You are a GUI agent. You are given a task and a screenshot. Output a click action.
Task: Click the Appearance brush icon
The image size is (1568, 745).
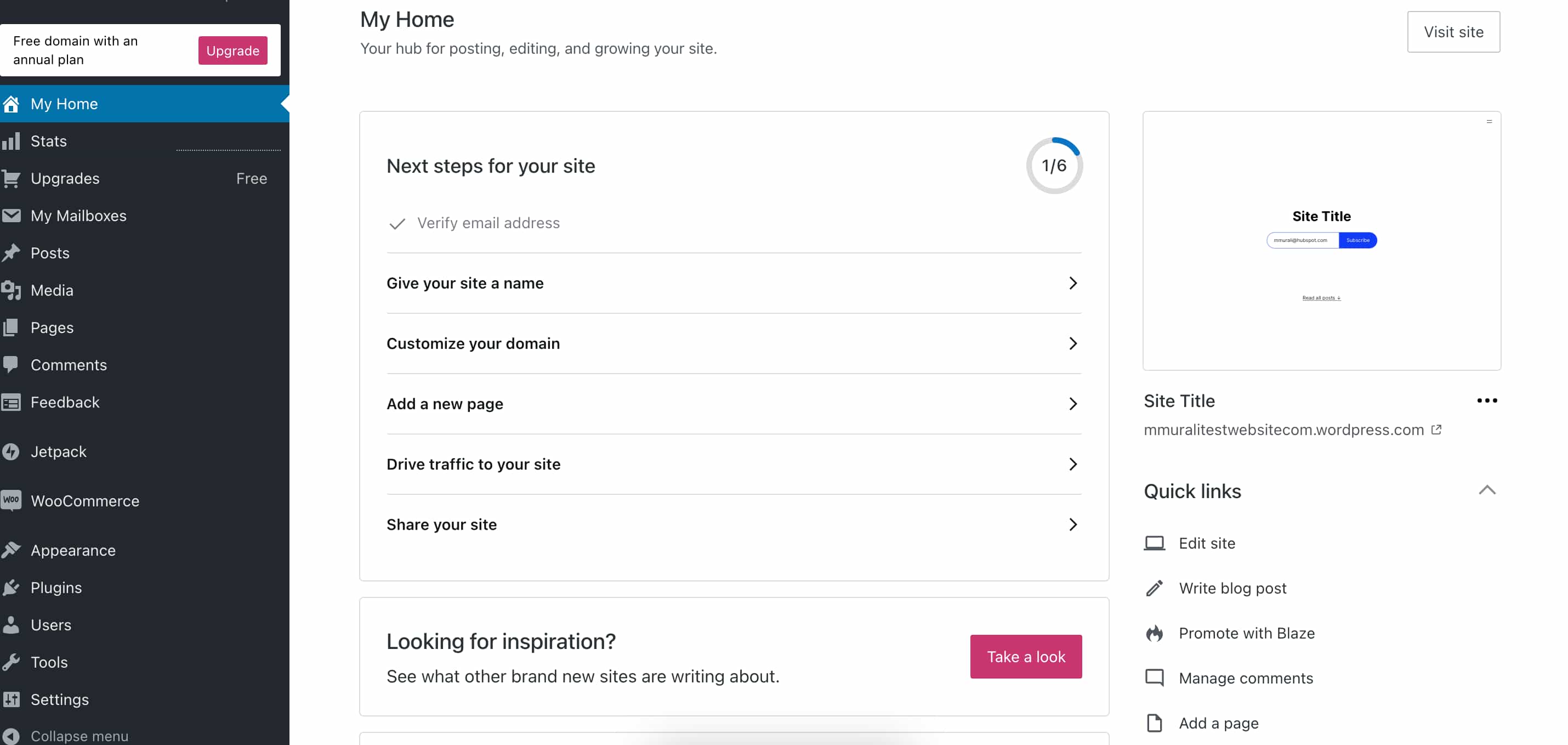tap(12, 550)
